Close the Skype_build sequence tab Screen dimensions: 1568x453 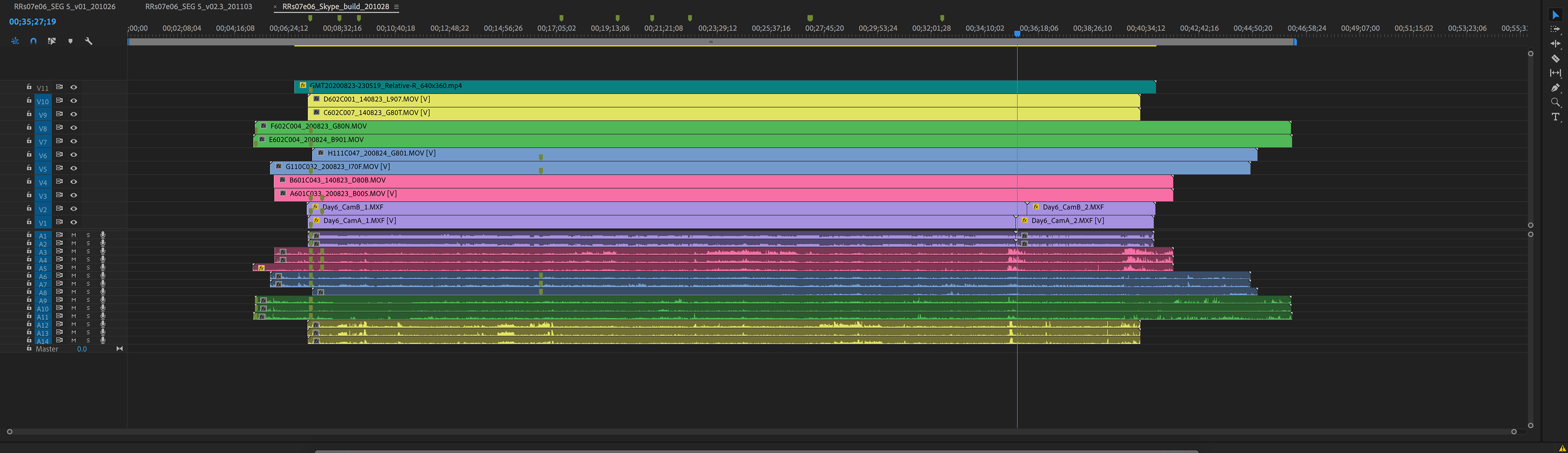pyautogui.click(x=275, y=7)
